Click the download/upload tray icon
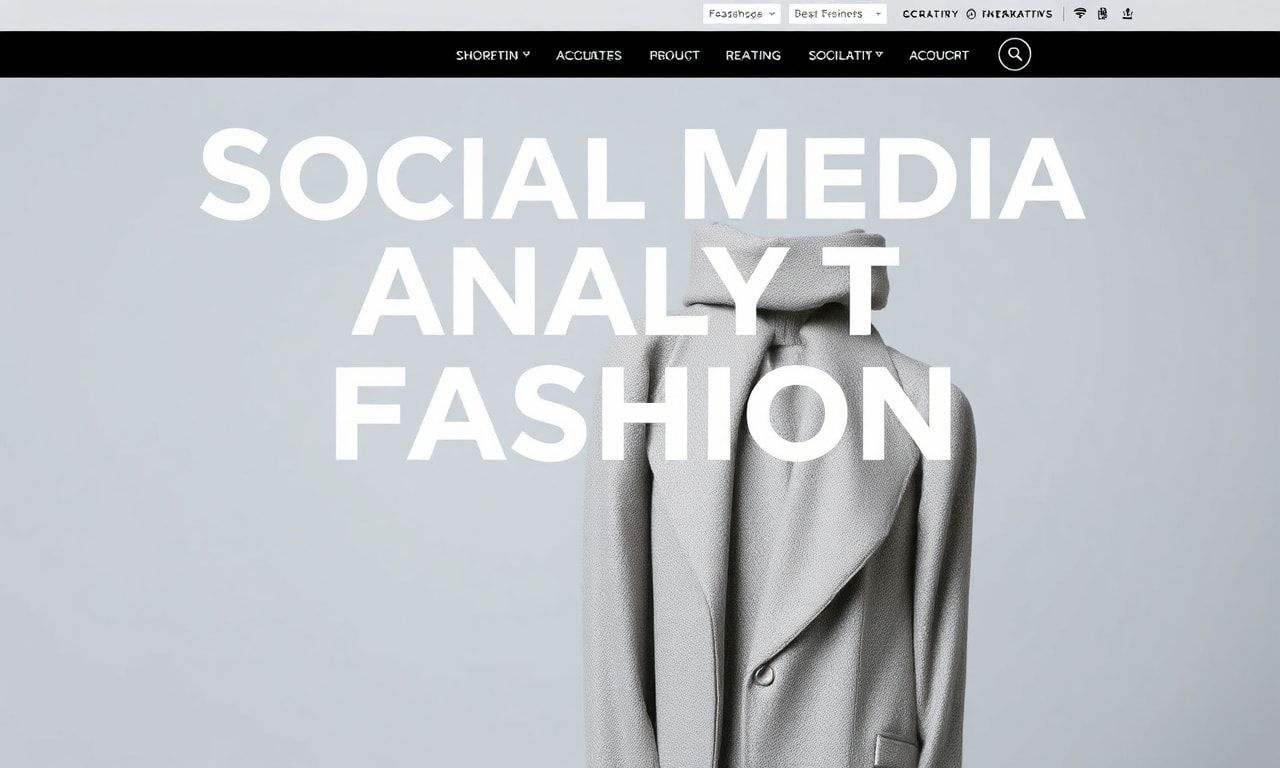This screenshot has height=768, width=1280. coord(1127,14)
